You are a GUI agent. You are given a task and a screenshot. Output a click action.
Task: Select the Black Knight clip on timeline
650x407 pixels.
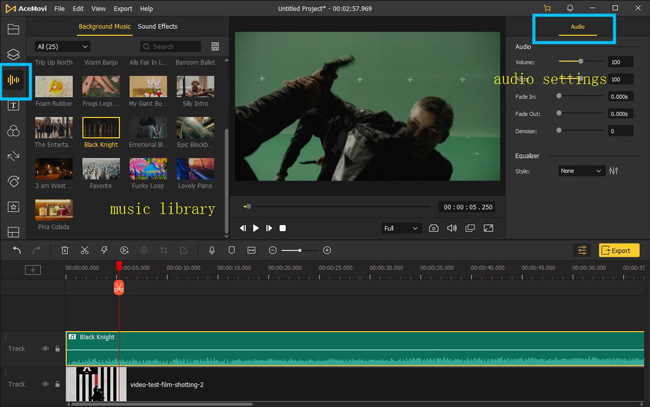(355, 349)
